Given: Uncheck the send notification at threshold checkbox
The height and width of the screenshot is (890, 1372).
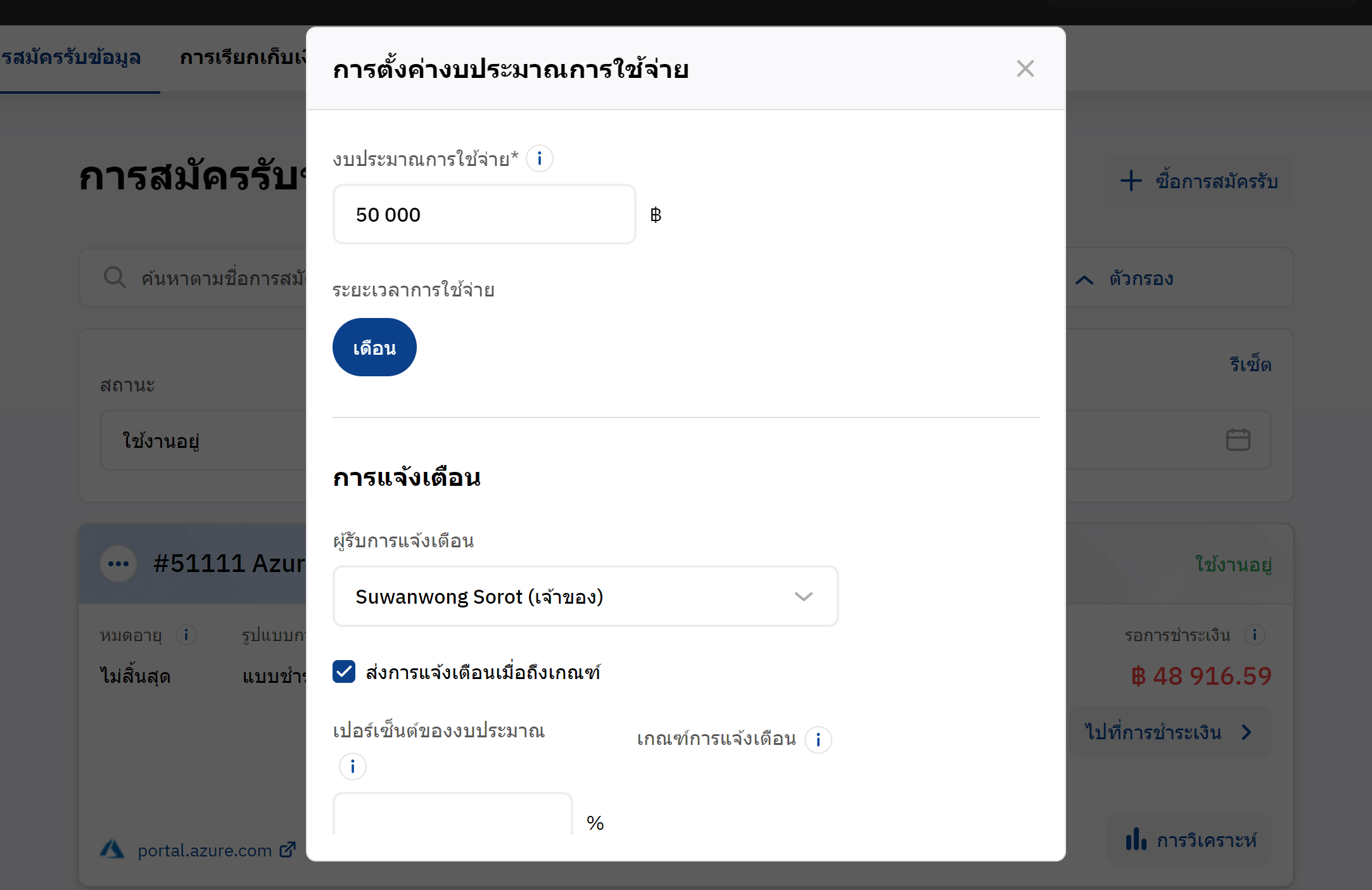Looking at the screenshot, I should pyautogui.click(x=344, y=671).
